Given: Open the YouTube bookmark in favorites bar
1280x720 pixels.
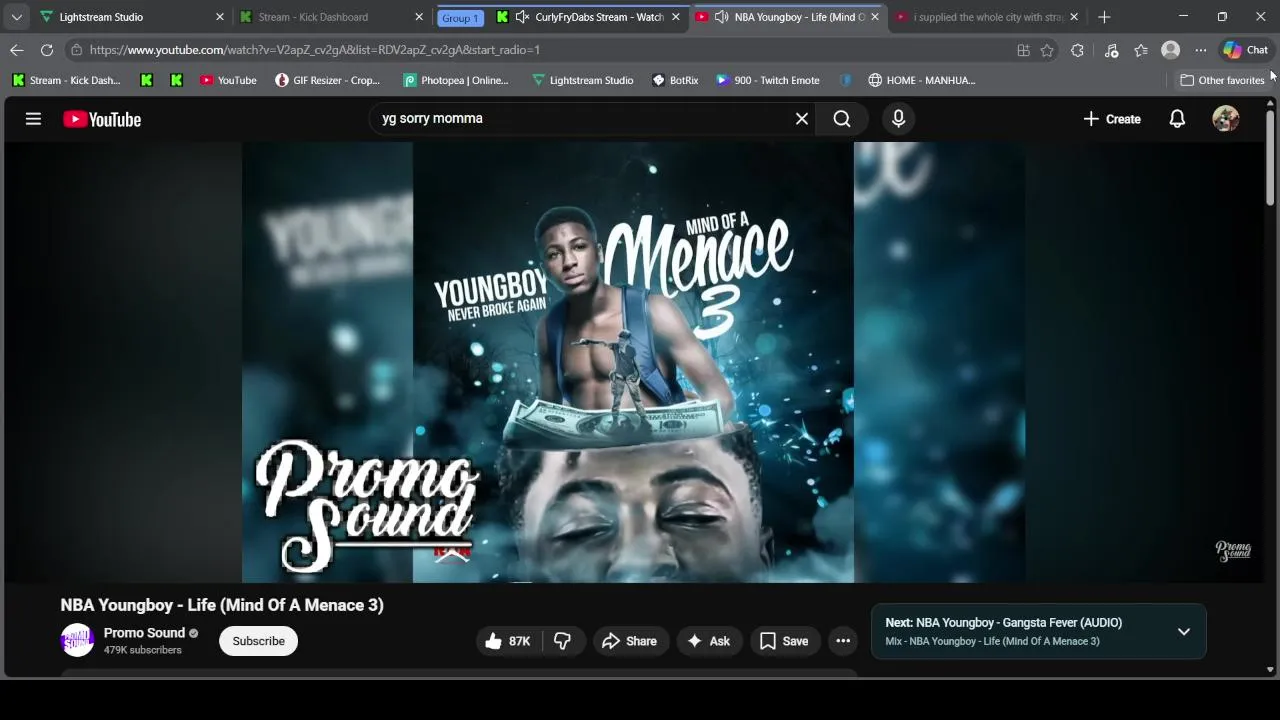Looking at the screenshot, I should pos(228,80).
